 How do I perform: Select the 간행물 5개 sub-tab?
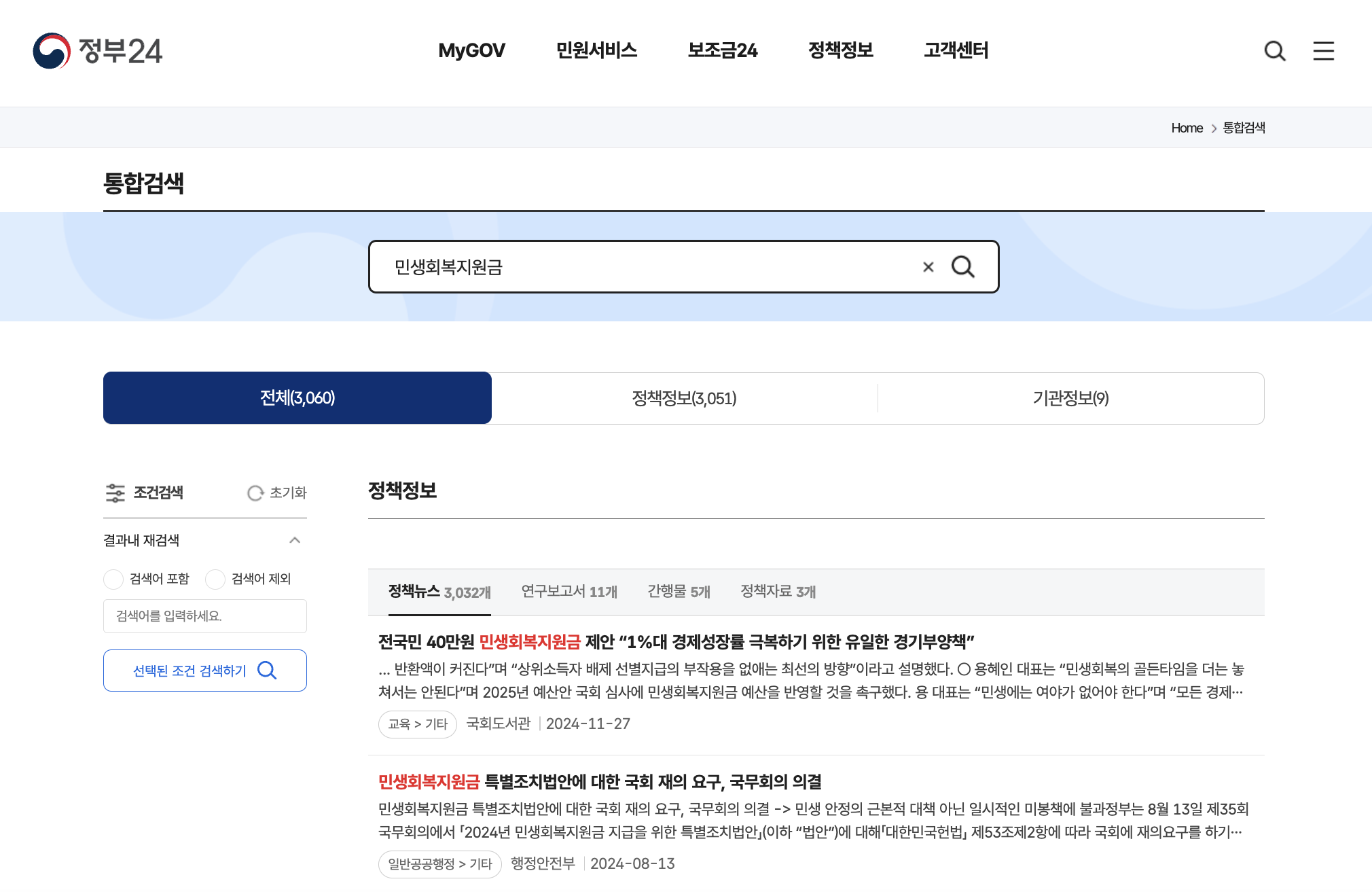(679, 592)
